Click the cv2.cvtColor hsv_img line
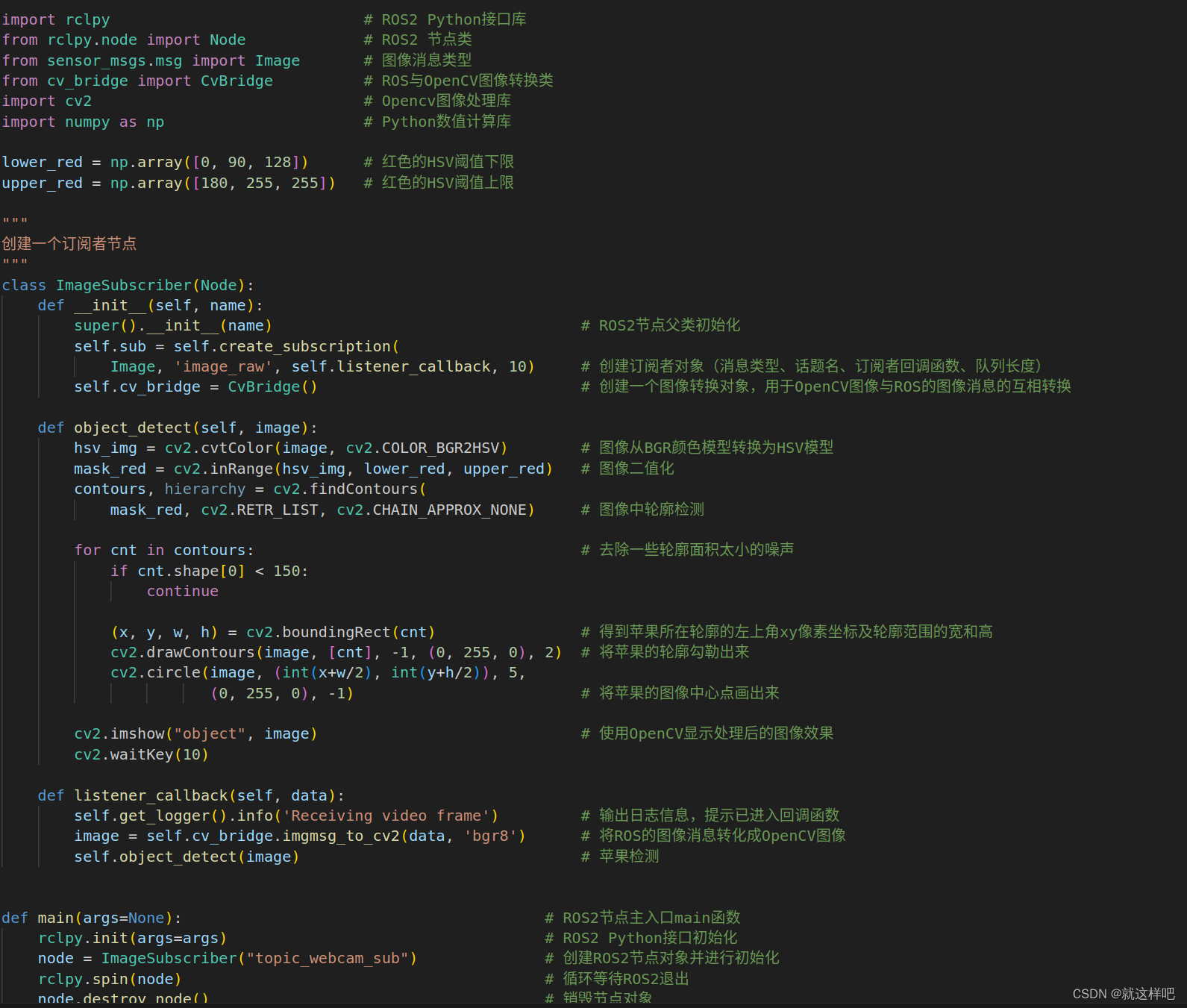 pyautogui.click(x=291, y=448)
